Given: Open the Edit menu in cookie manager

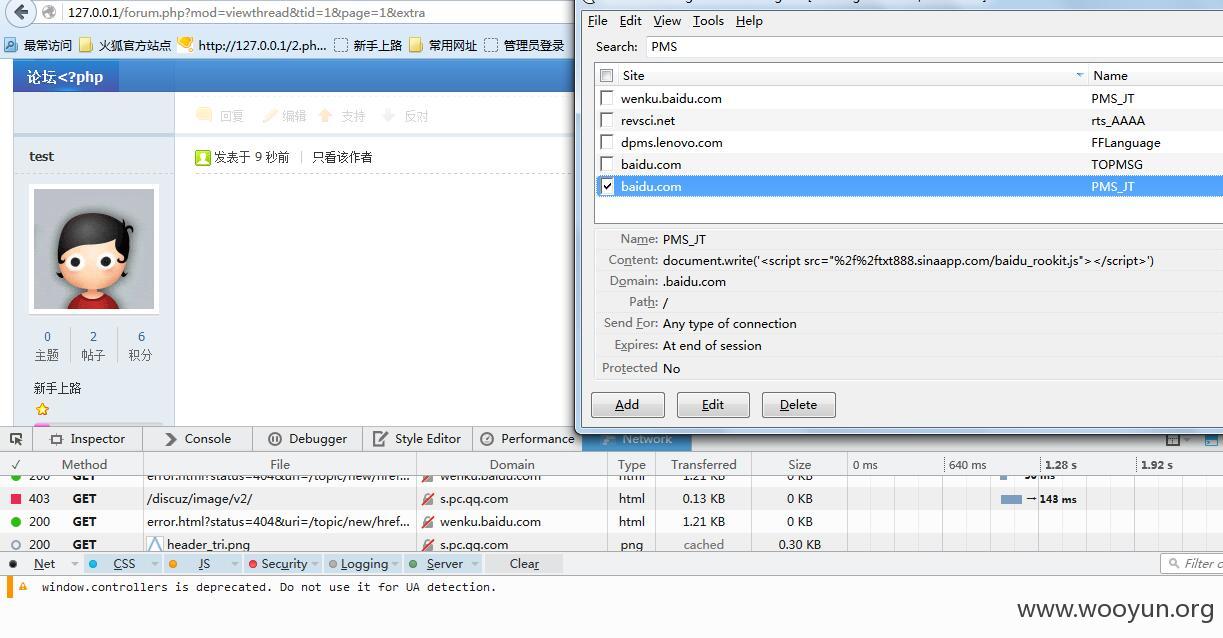Looking at the screenshot, I should tap(630, 20).
